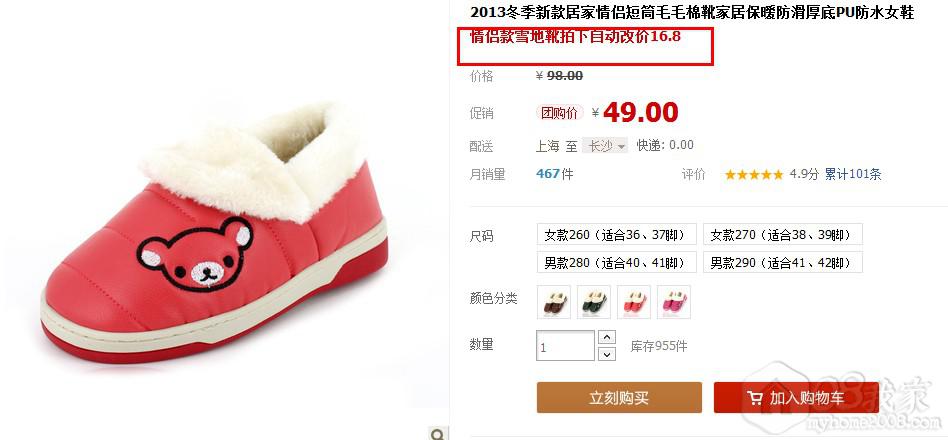Select the red shoe color swatch
This screenshot has height=440, width=948.
click(x=634, y=302)
